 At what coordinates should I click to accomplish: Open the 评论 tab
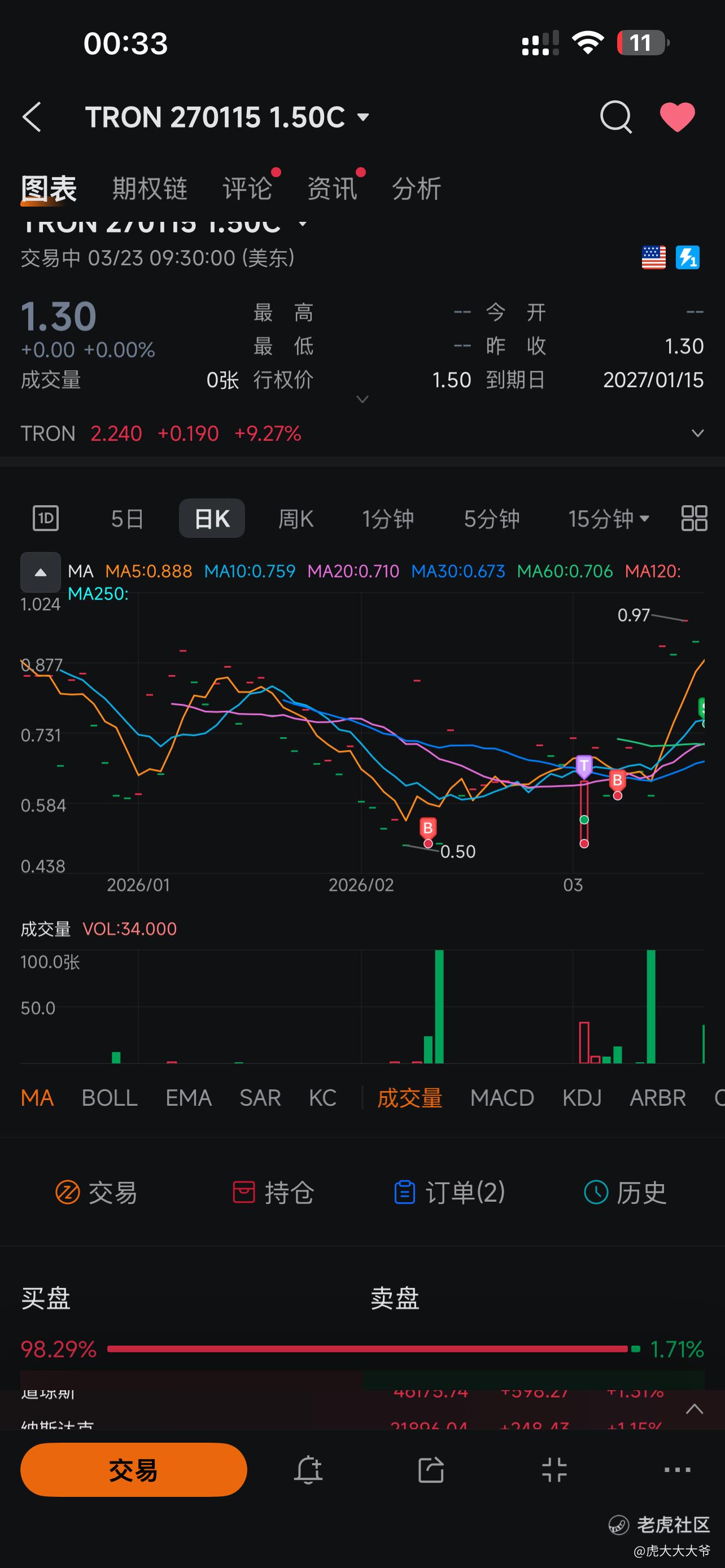click(247, 188)
